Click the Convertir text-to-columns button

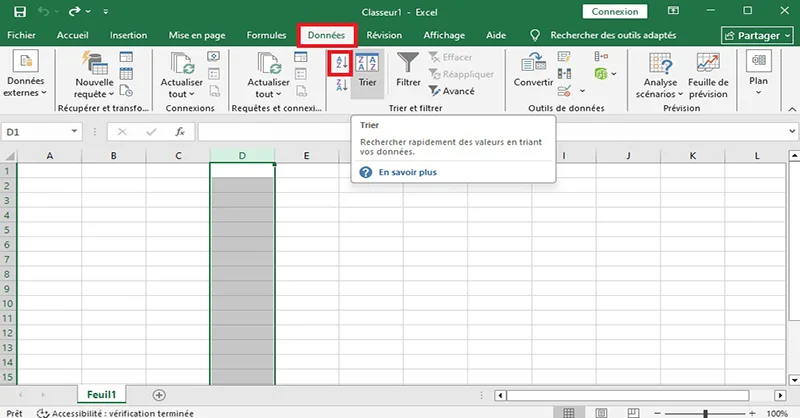533,70
